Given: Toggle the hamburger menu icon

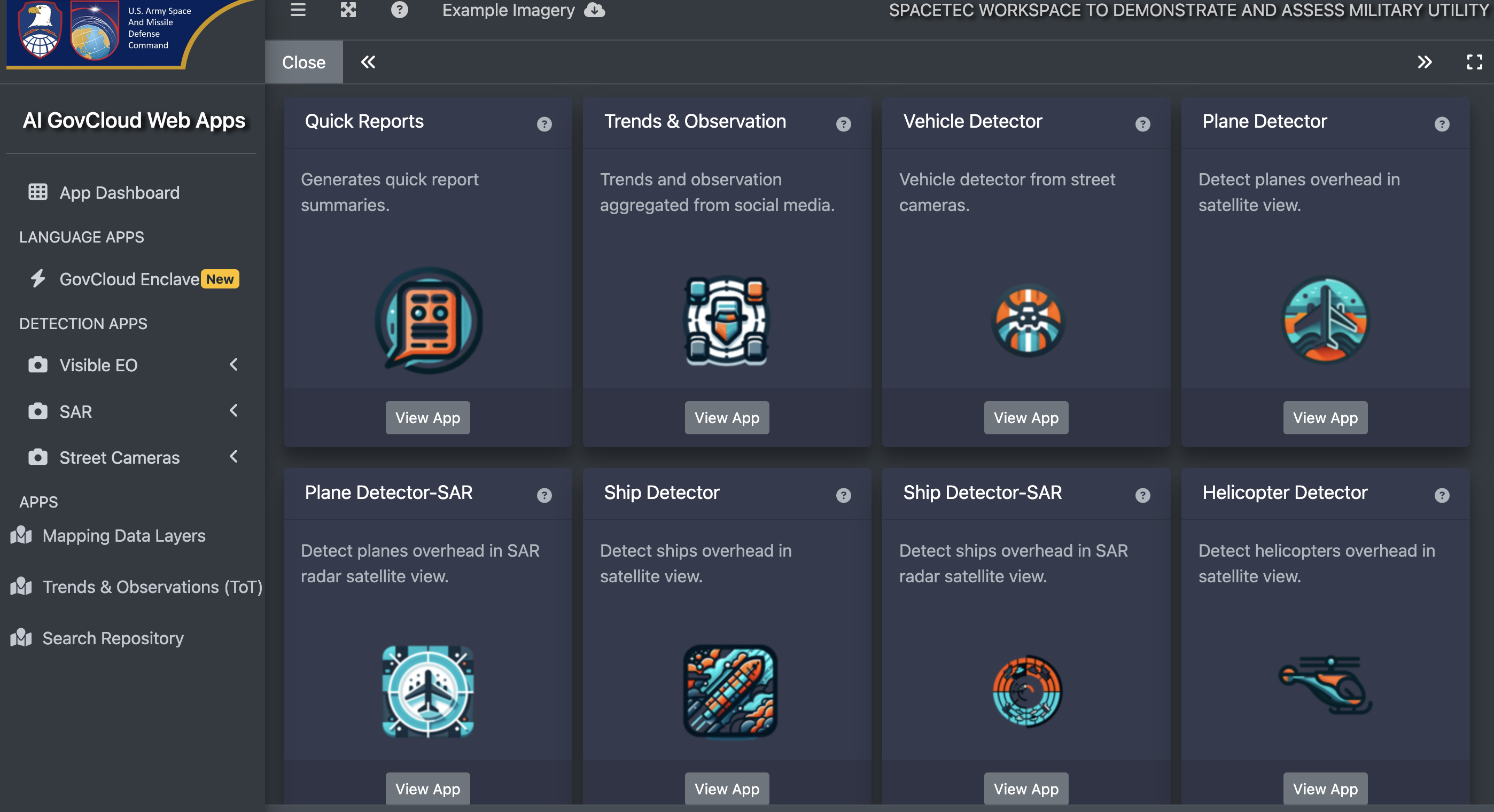Looking at the screenshot, I should coord(298,10).
